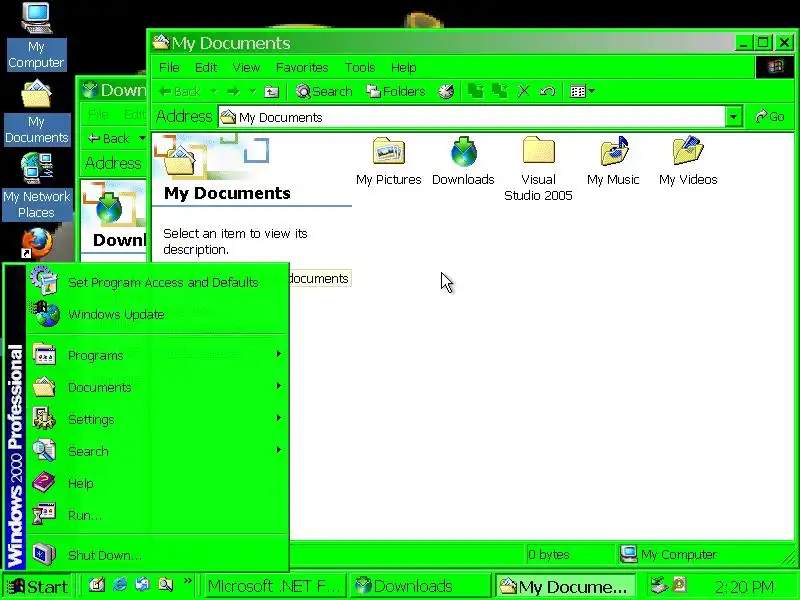This screenshot has width=800, height=600.
Task: Click the Start button
Action: [x=38, y=586]
